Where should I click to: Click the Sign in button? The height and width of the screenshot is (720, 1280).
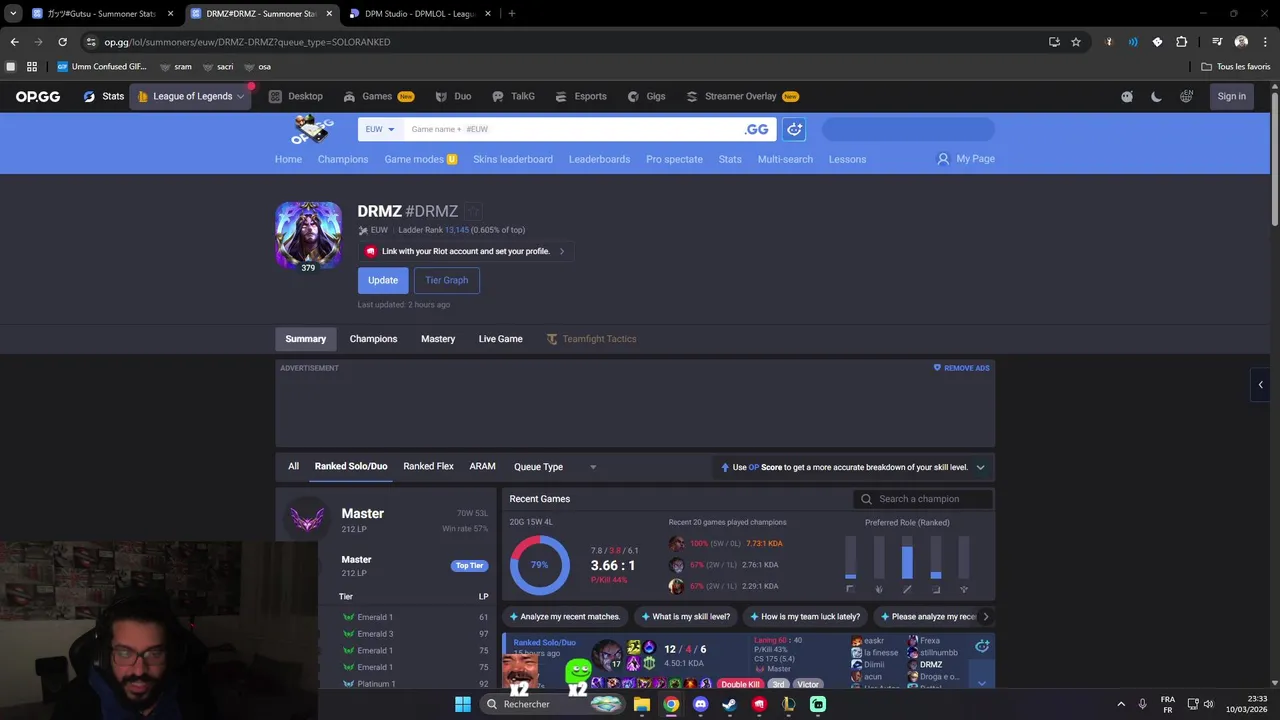click(1232, 96)
